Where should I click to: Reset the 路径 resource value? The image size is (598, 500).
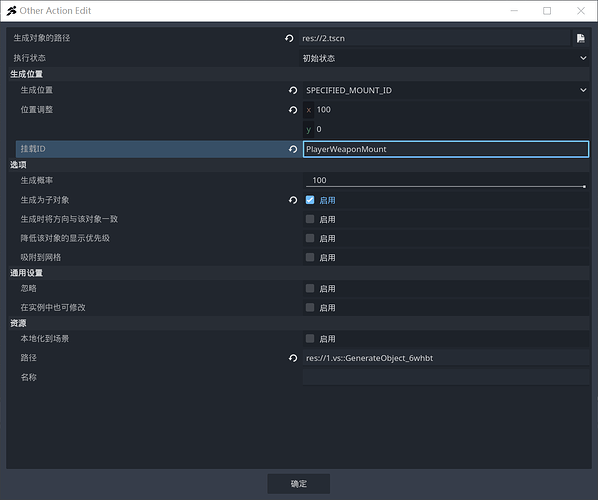[x=293, y=358]
